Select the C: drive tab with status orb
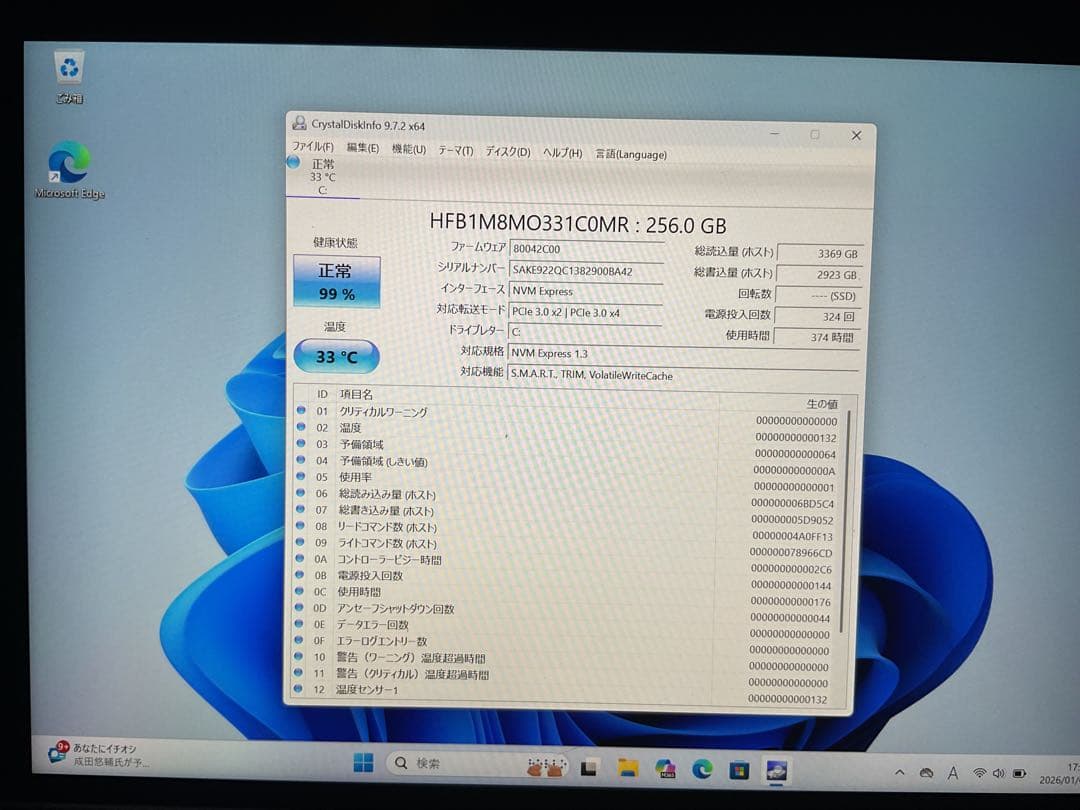 tap(322, 177)
